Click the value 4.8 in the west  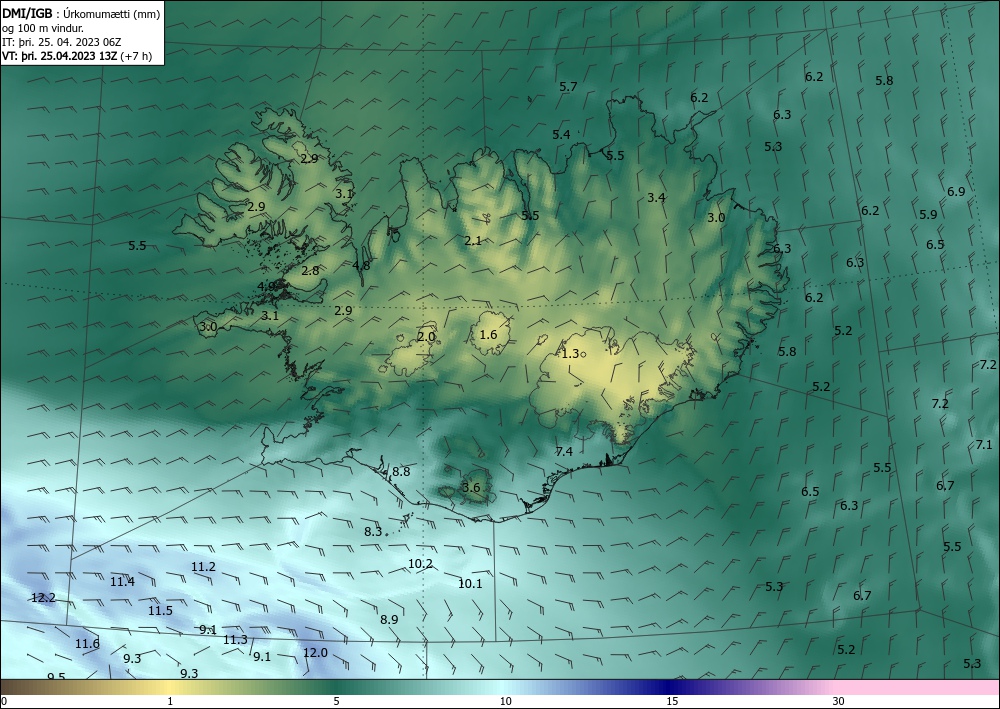(361, 266)
